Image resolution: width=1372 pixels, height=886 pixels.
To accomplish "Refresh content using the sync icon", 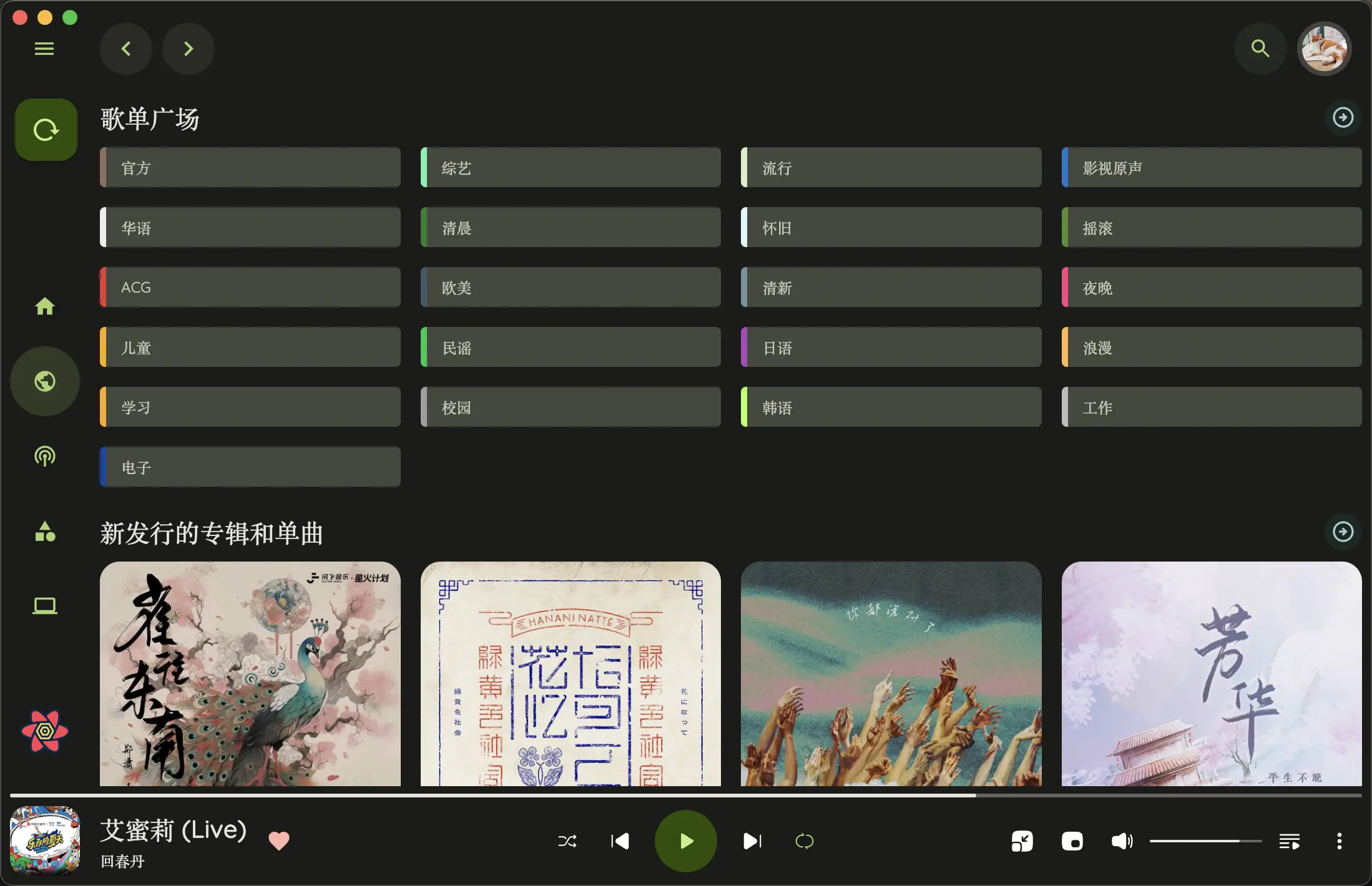I will 45,129.
